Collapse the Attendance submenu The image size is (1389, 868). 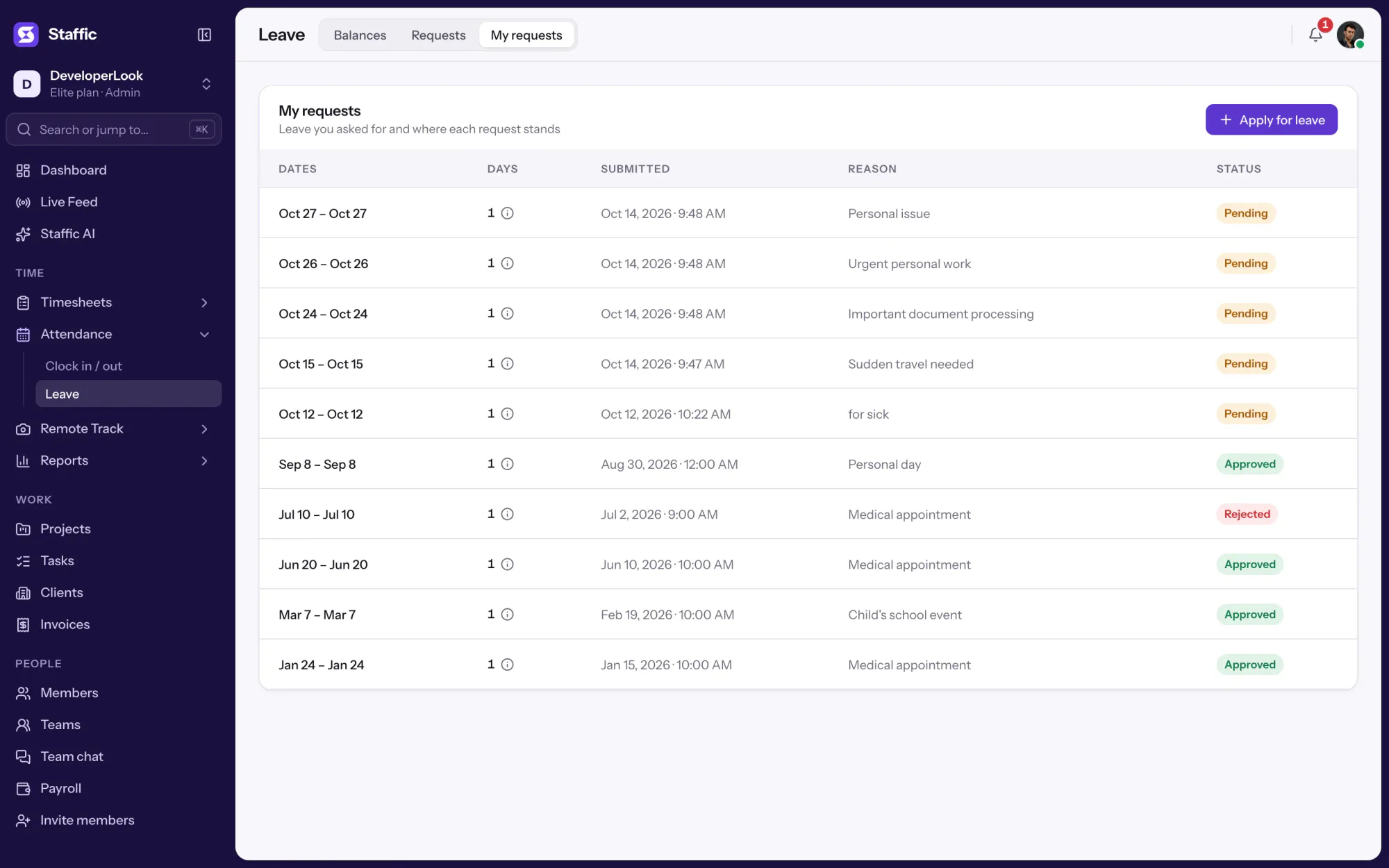(x=204, y=335)
